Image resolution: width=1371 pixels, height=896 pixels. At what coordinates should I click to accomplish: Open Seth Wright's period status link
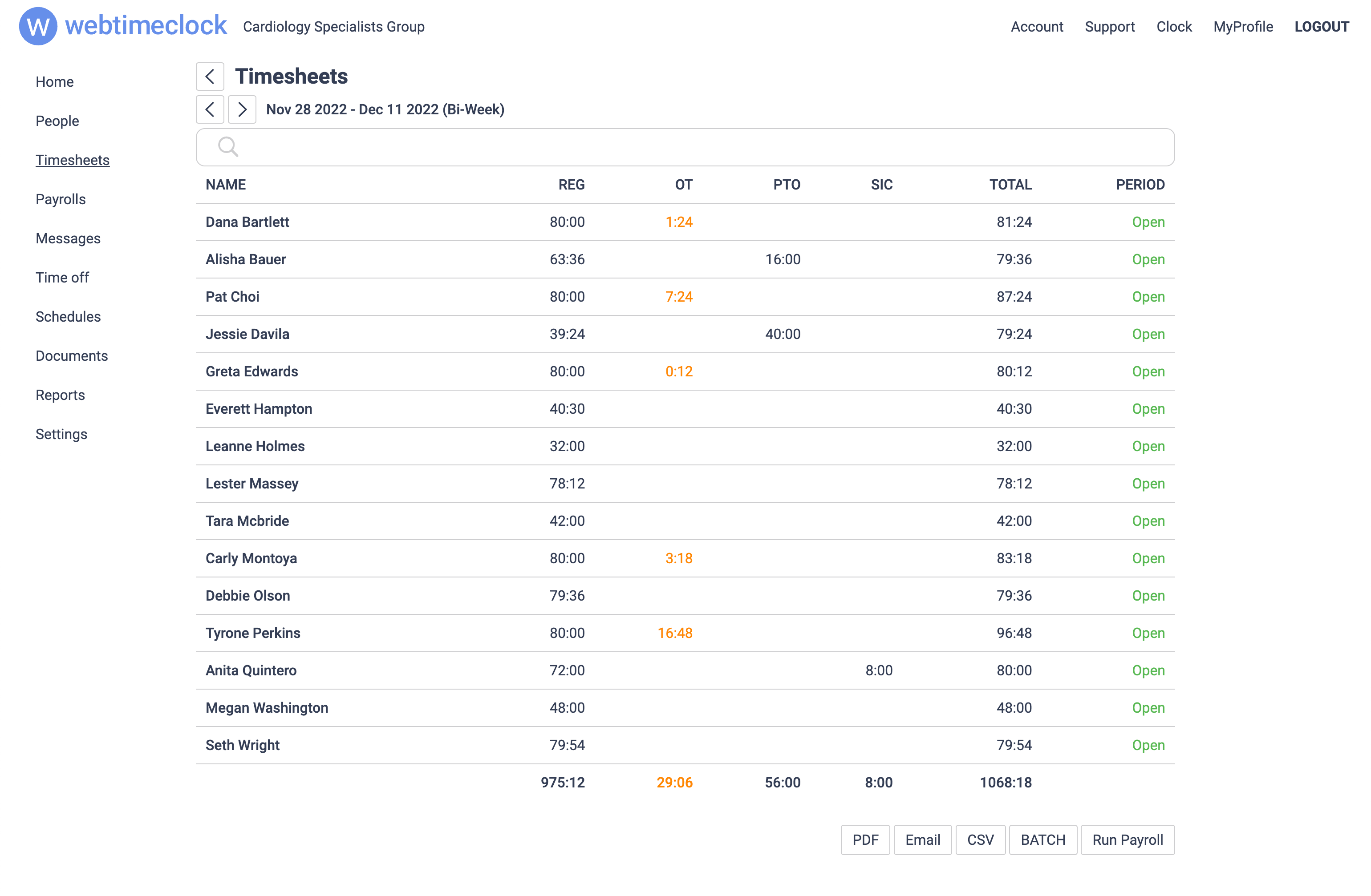1148,745
